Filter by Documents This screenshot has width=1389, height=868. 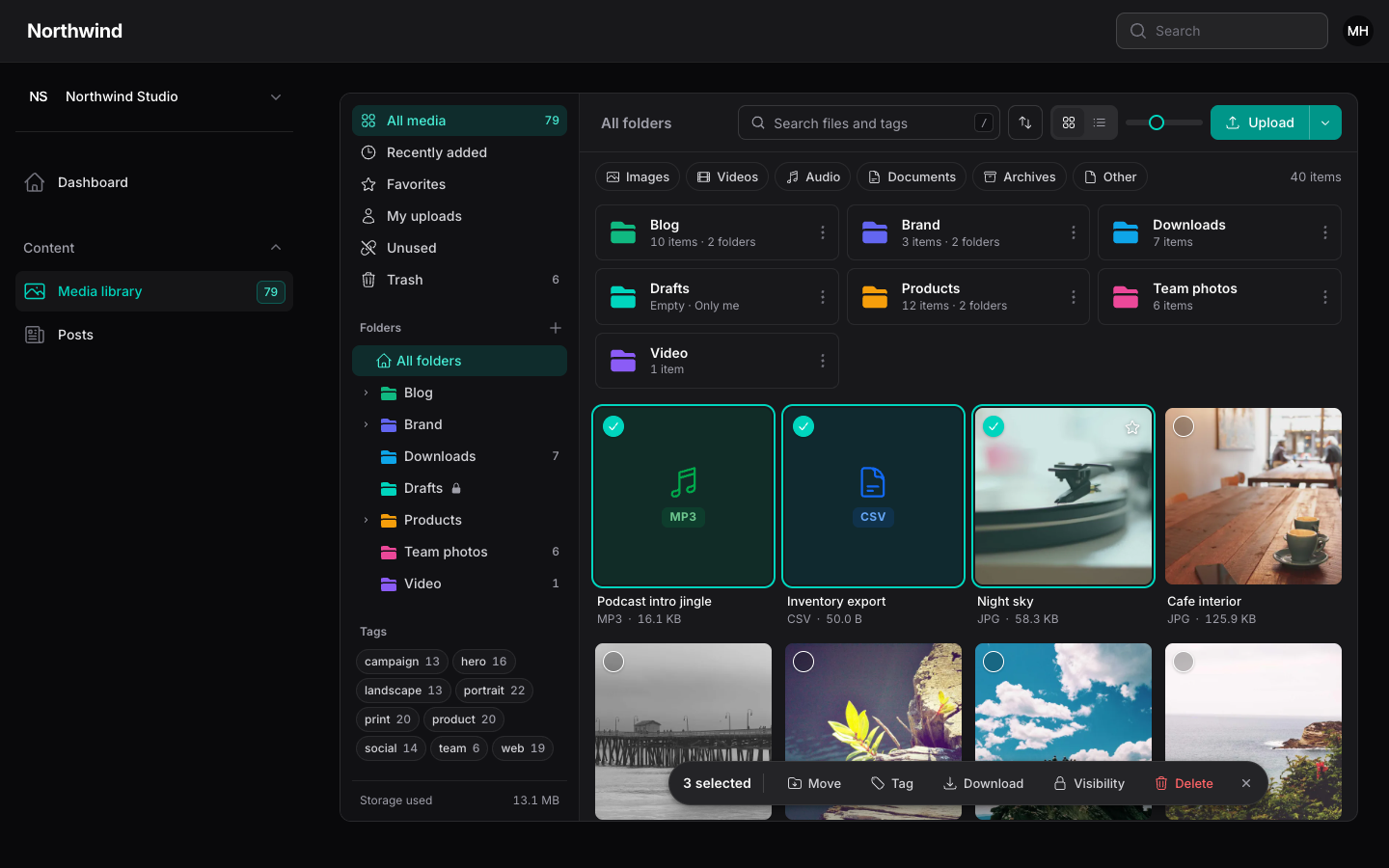912,176
